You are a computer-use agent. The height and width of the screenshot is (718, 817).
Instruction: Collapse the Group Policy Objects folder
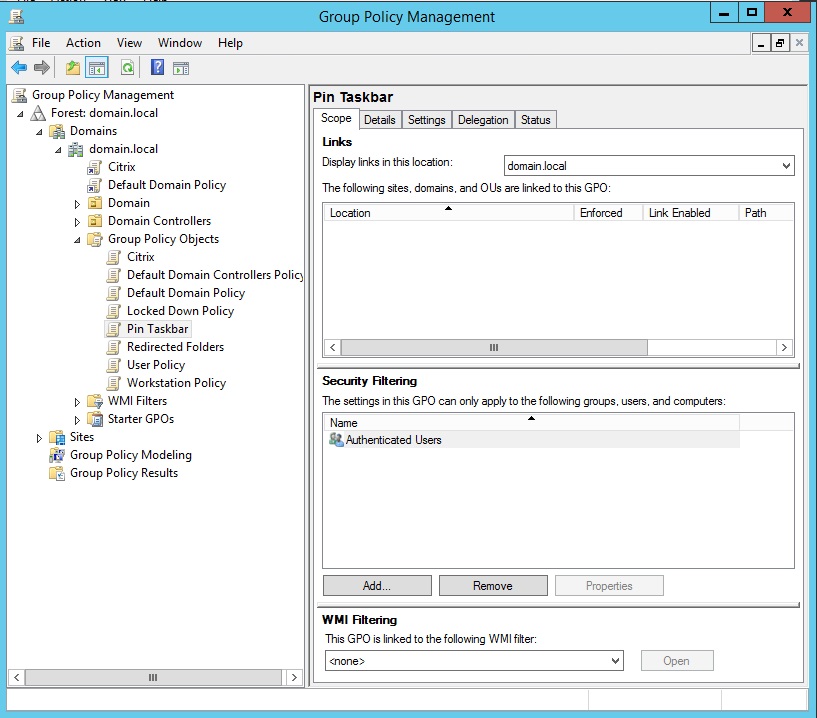tap(78, 240)
